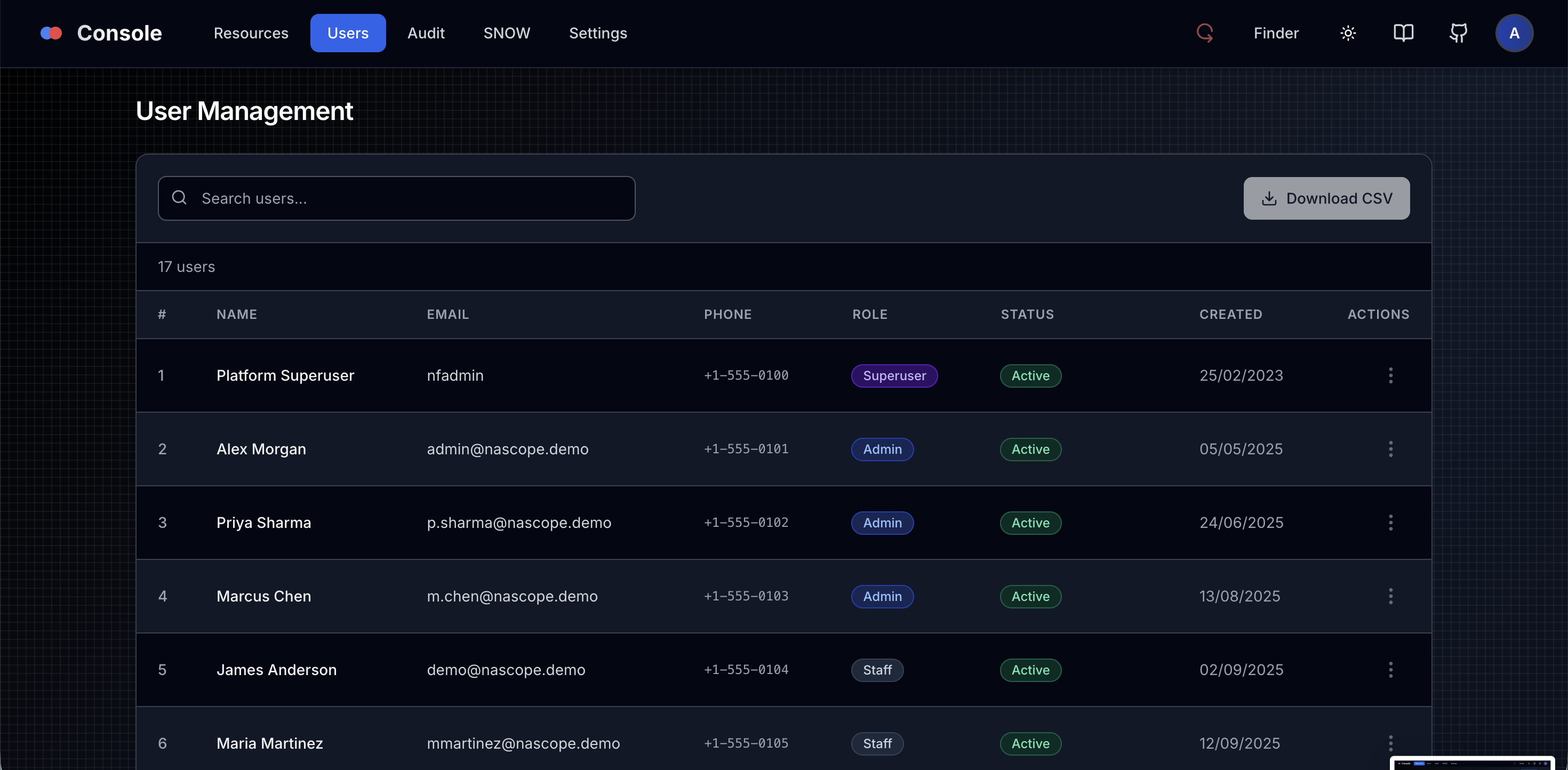
Task: Click email m.chen@nascope.demo
Action: 512,597
